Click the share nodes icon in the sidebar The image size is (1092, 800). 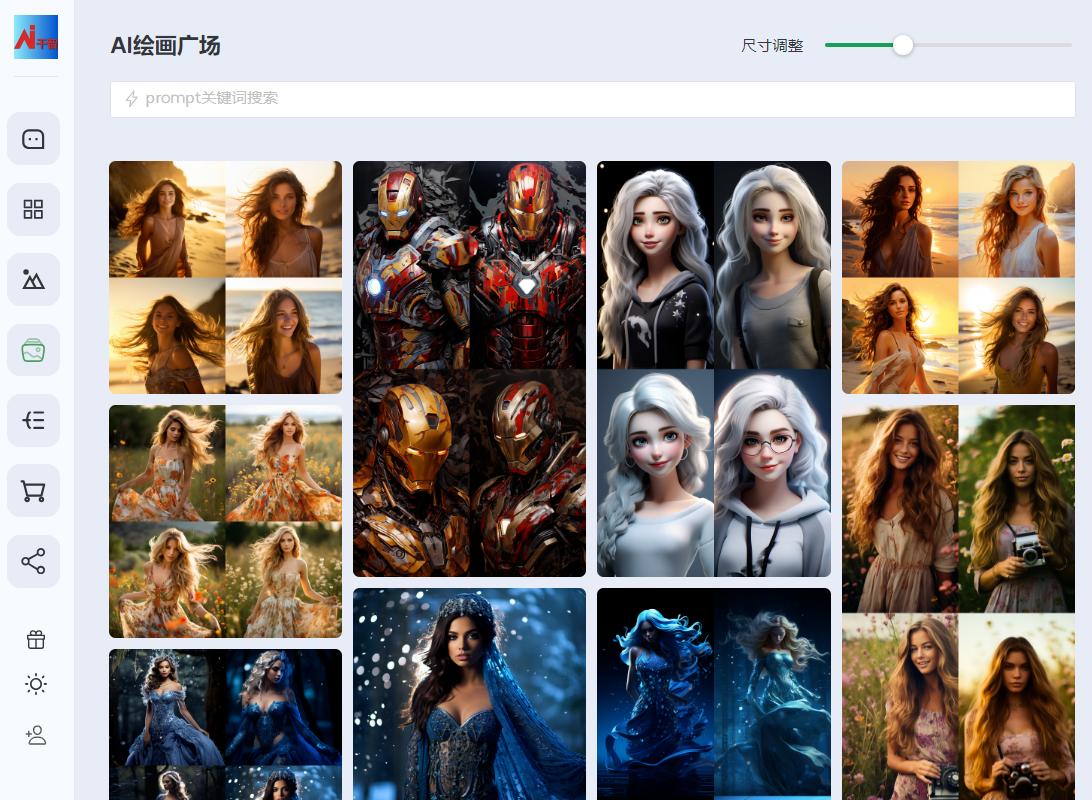(x=33, y=561)
